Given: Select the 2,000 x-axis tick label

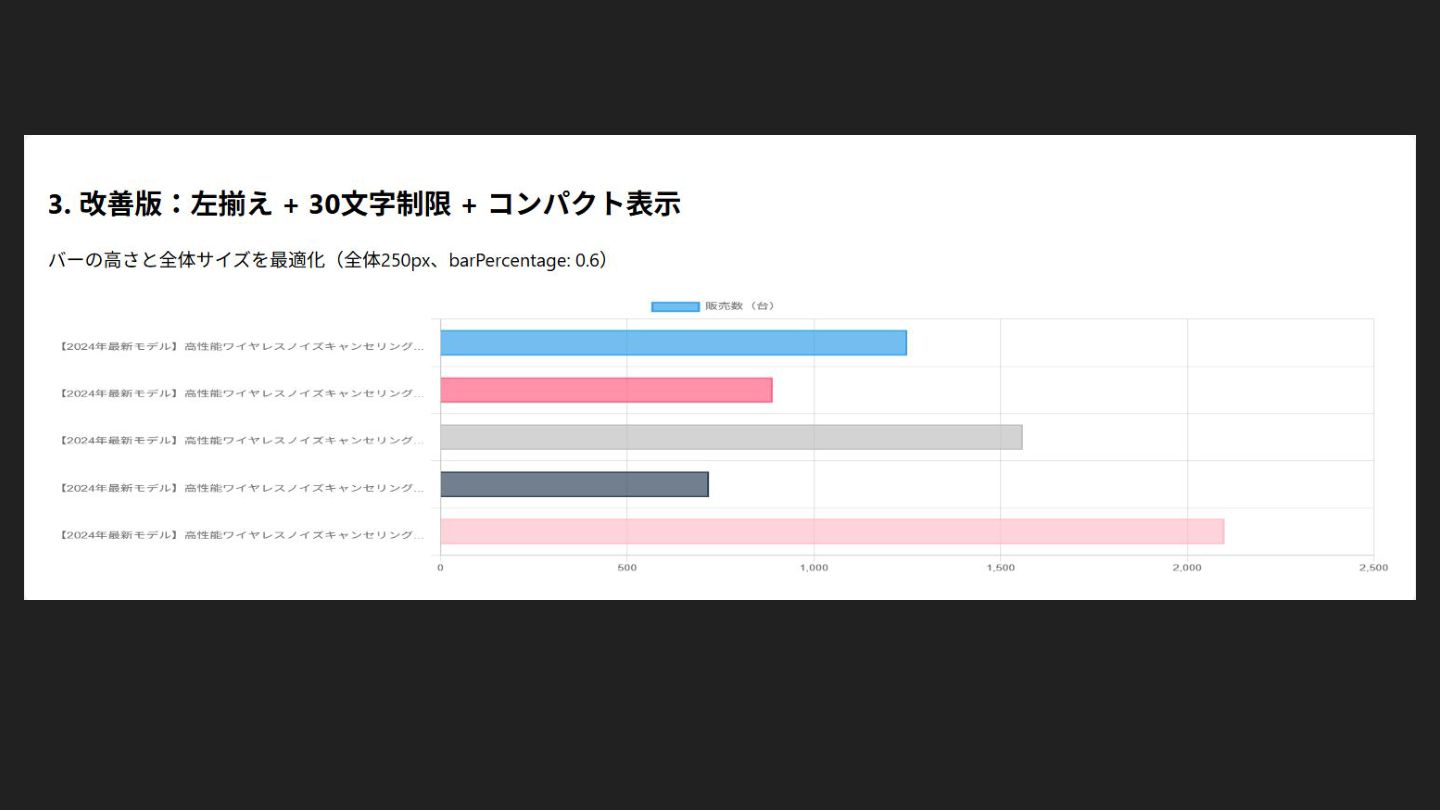Looking at the screenshot, I should [x=1187, y=568].
